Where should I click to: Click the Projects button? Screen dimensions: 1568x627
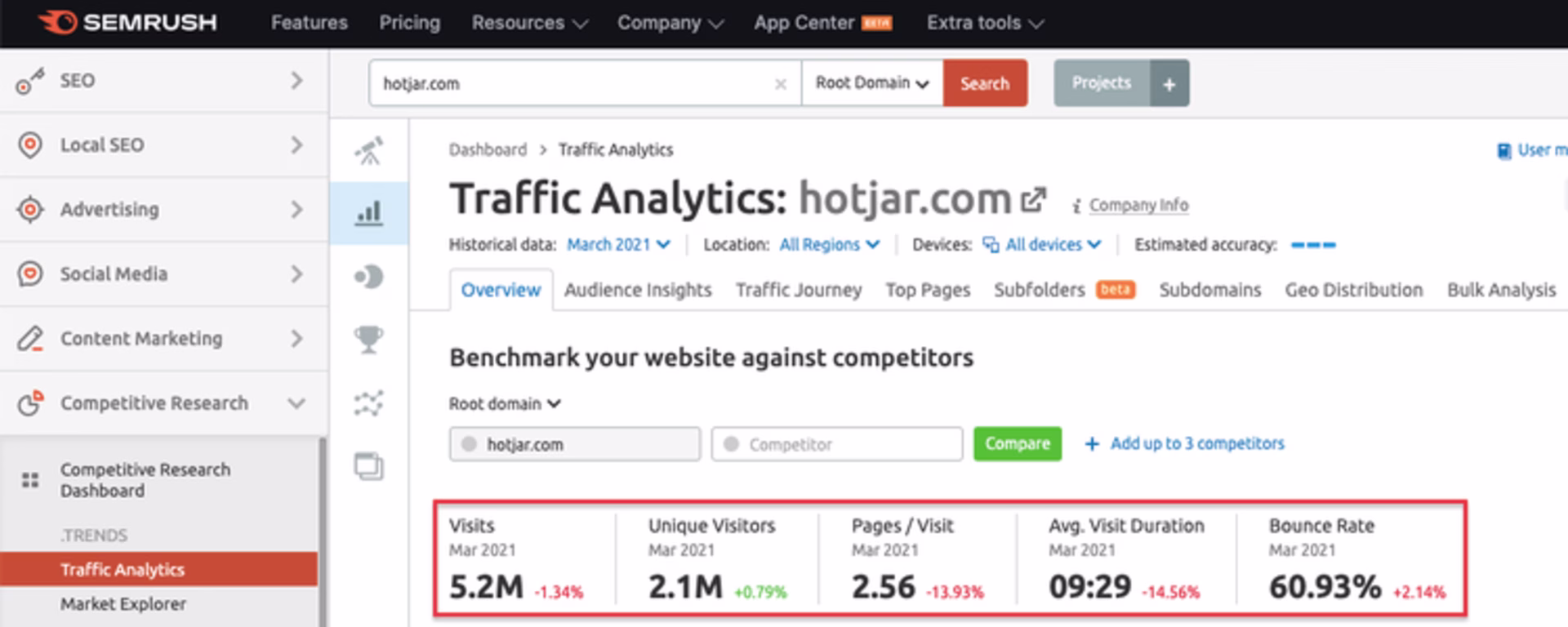point(1102,83)
